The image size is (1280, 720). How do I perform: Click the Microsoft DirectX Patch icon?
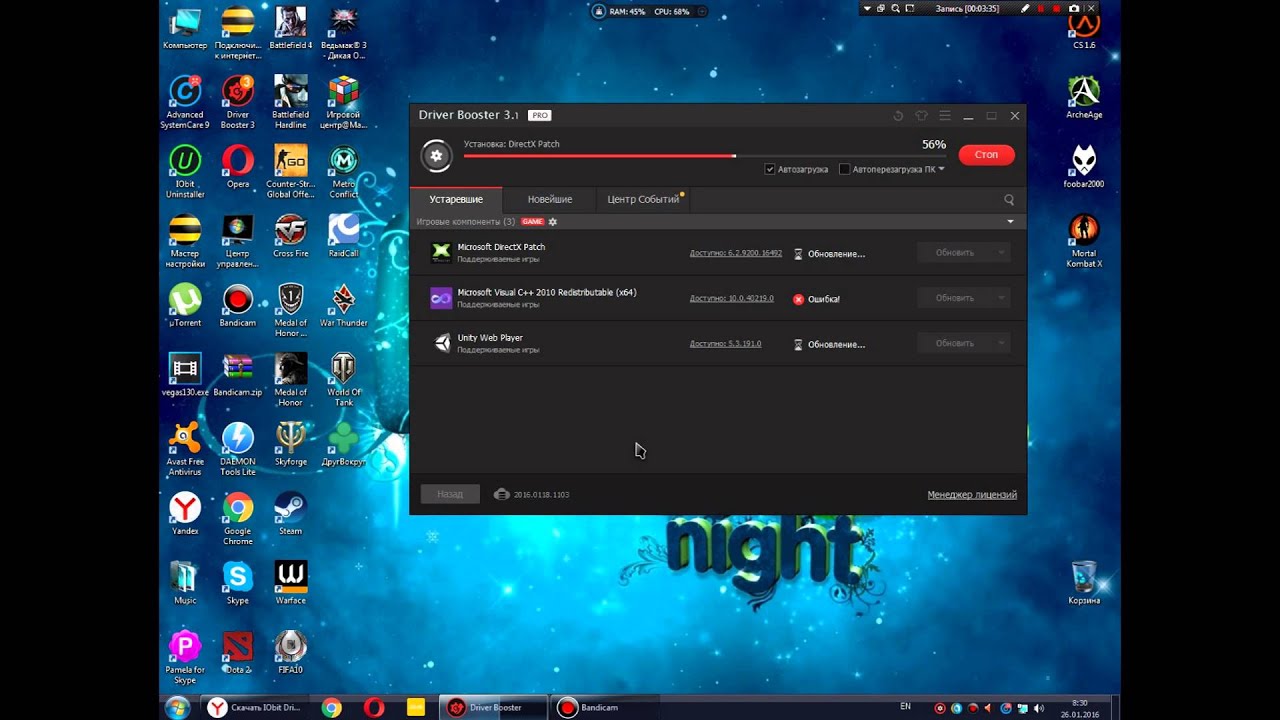tap(441, 253)
